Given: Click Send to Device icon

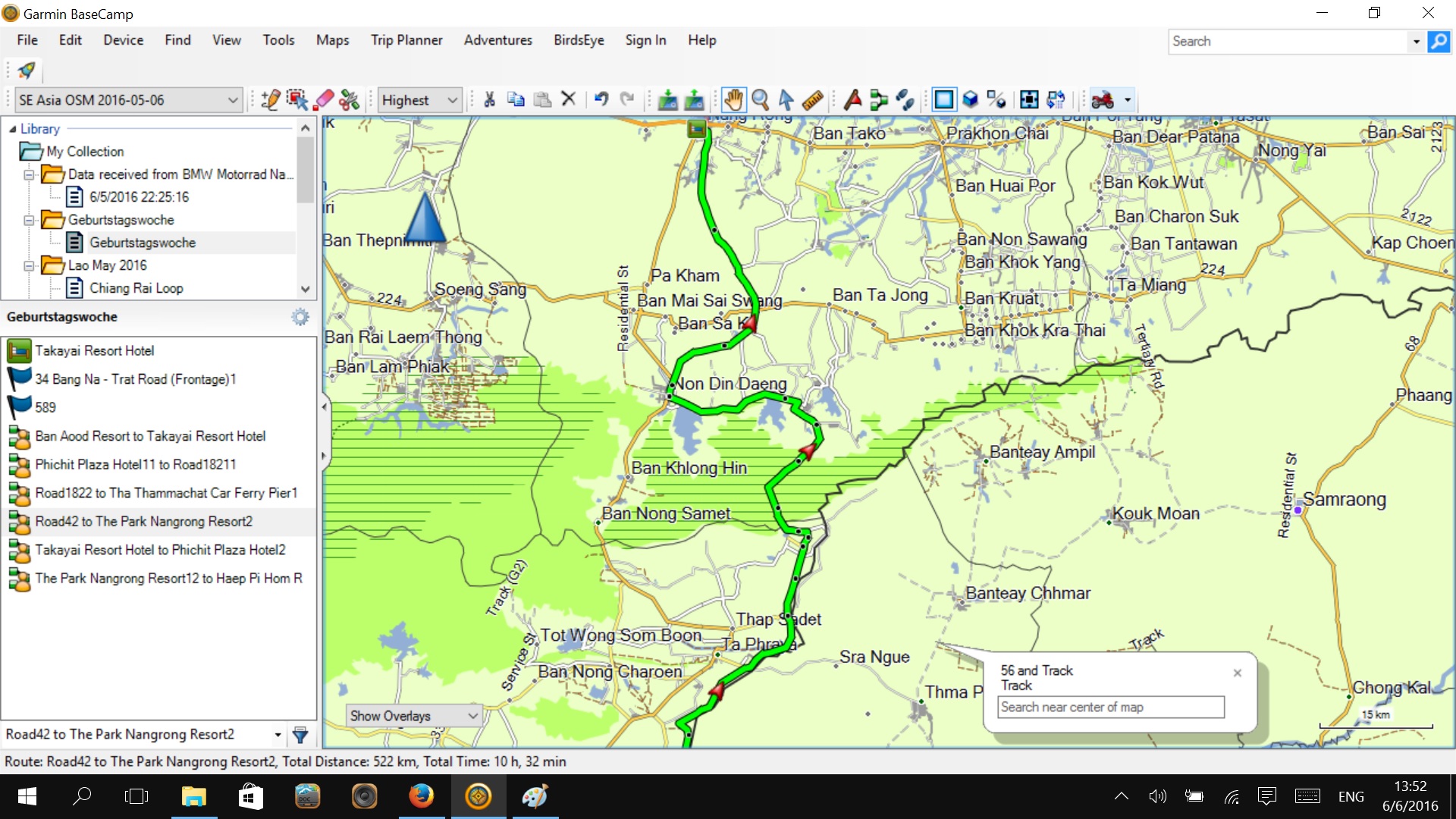Looking at the screenshot, I should [x=694, y=99].
